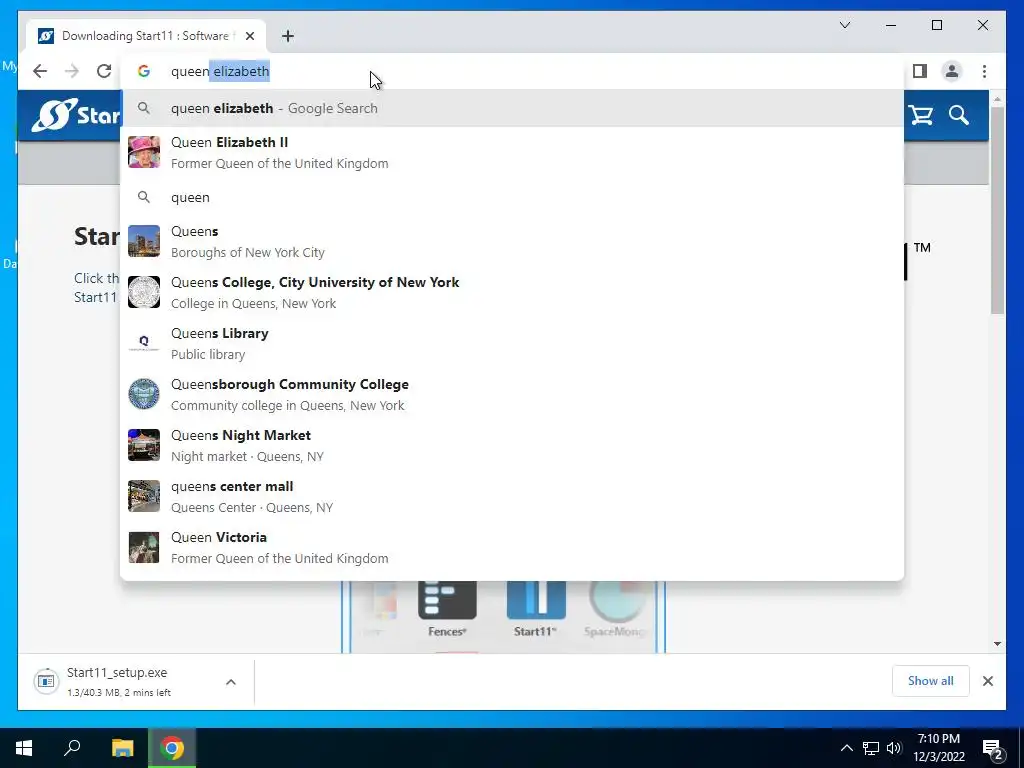The height and width of the screenshot is (768, 1024).
Task: Click the Stardock site search magnifier
Action: [x=959, y=116]
